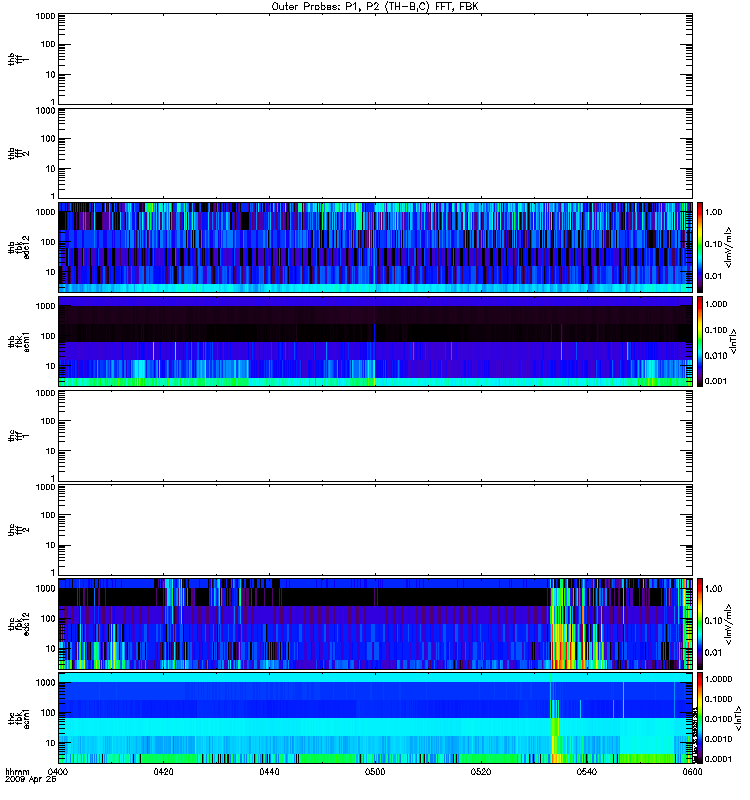
Task: Click the '0400' time axis label
Action: 58,772
